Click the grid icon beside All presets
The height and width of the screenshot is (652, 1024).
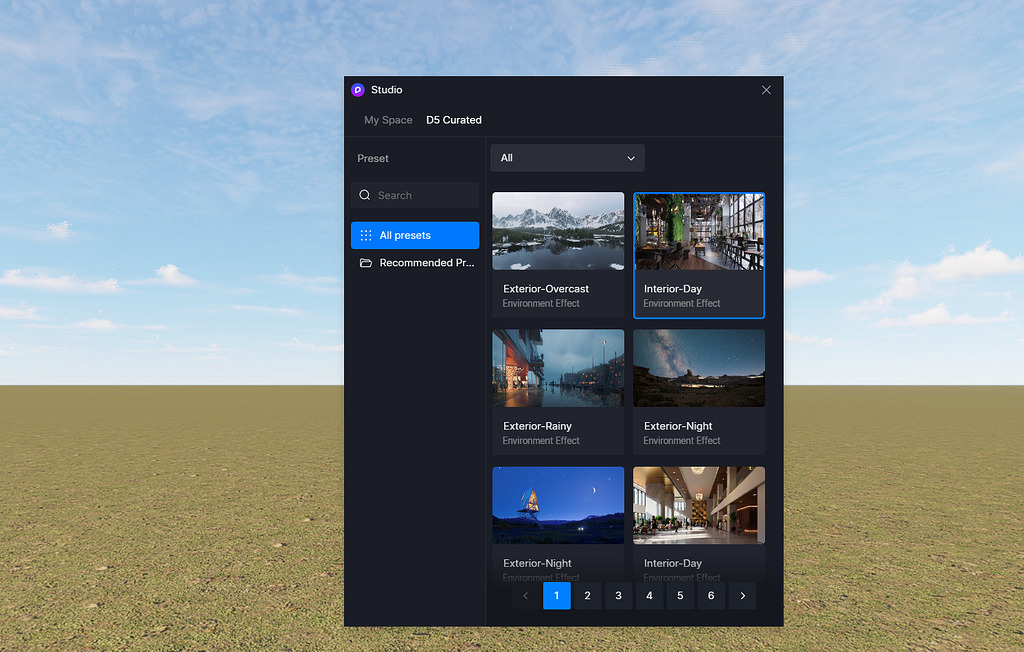click(x=366, y=236)
